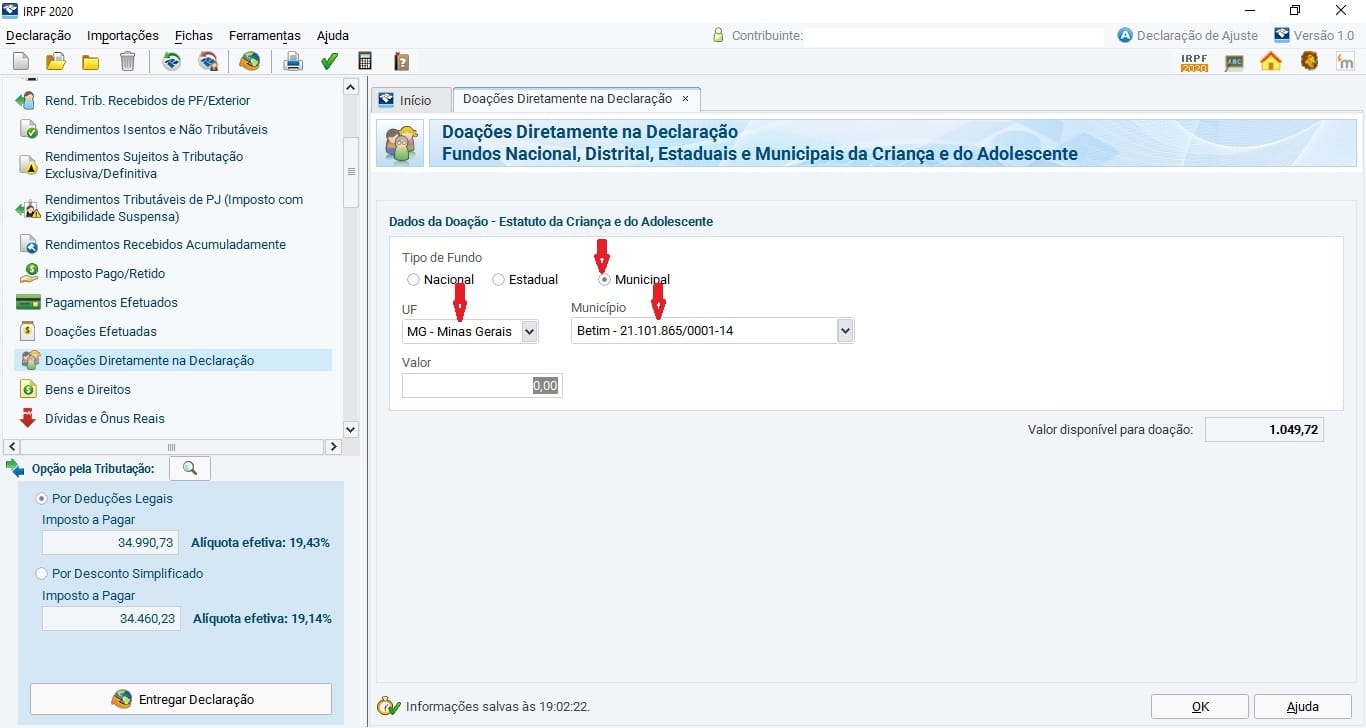This screenshot has height=728, width=1366.
Task: Open the calculator icon in toolbar
Action: pos(365,62)
